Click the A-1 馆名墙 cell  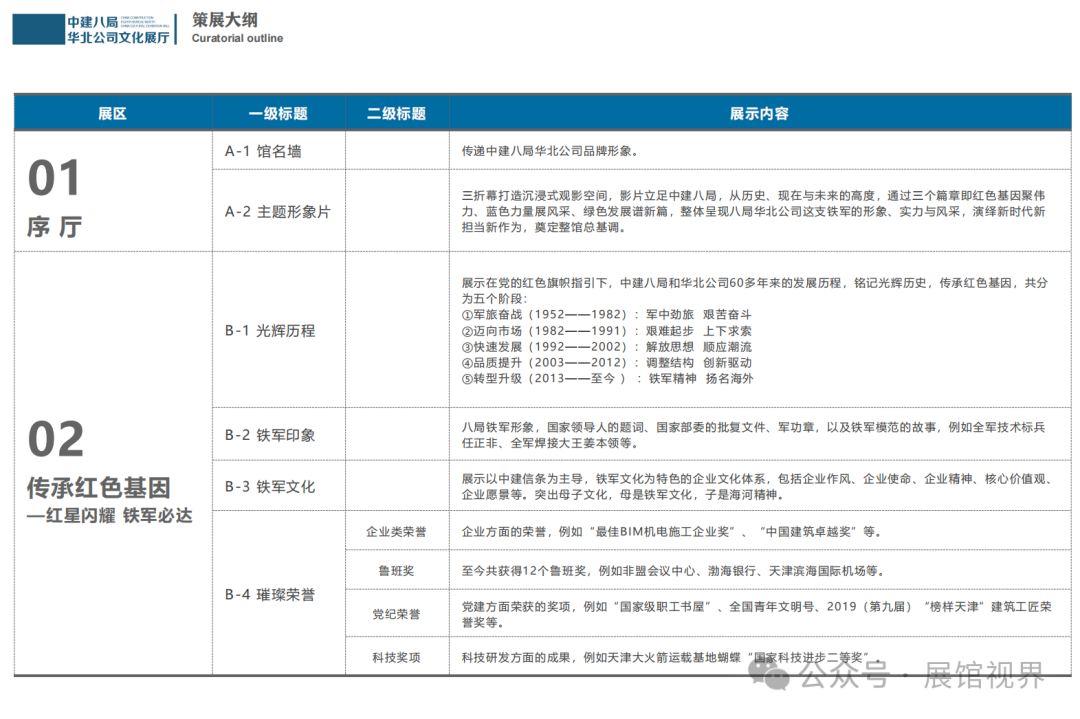(263, 152)
